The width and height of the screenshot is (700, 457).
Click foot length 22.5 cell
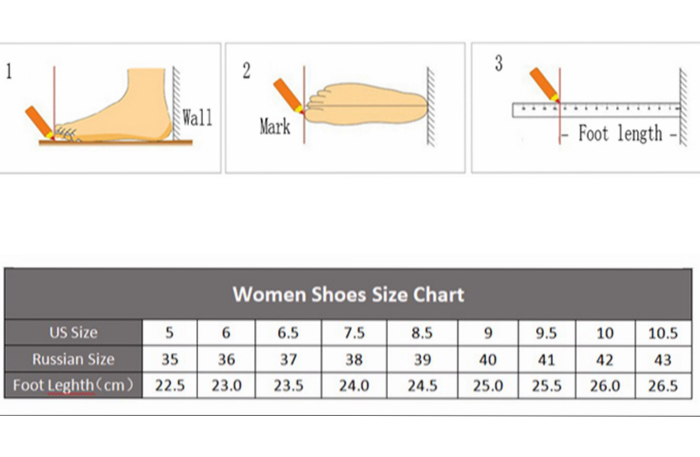(169, 385)
